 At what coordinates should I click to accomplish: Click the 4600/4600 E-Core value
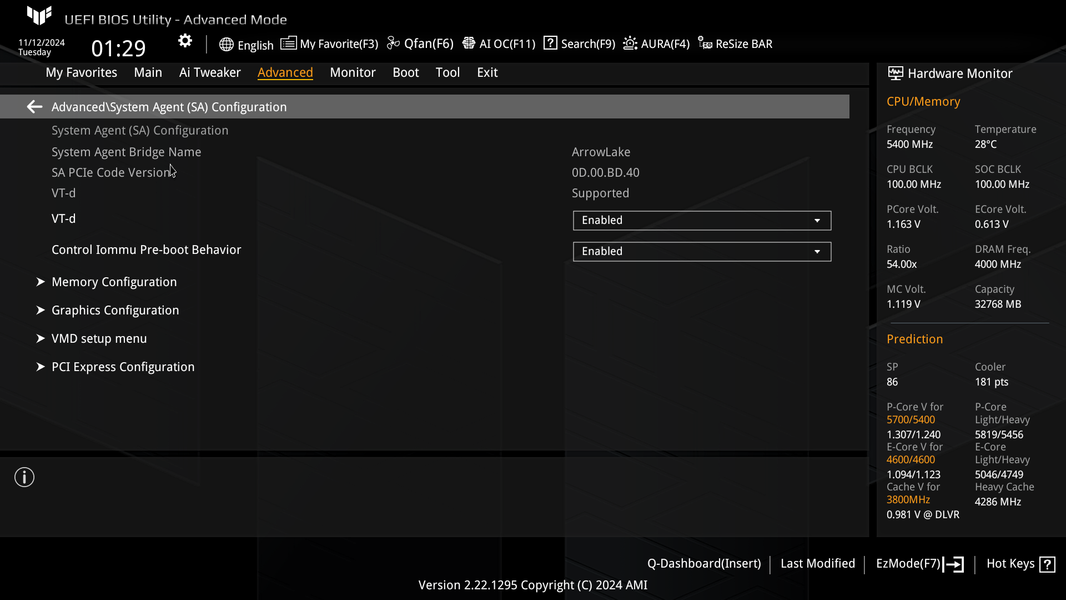pos(910,460)
